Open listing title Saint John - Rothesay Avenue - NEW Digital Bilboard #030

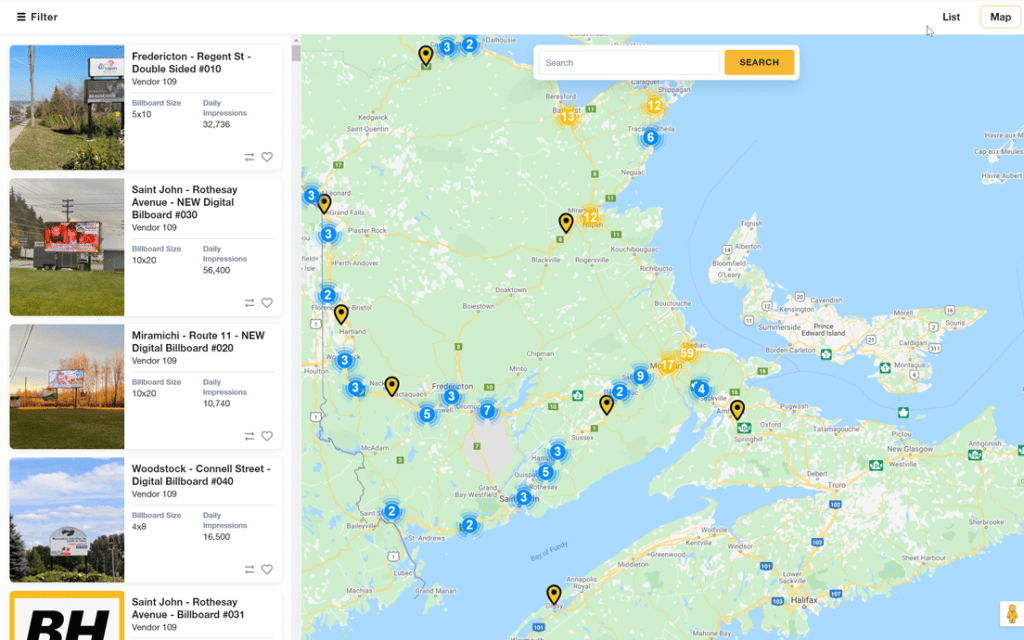185,202
